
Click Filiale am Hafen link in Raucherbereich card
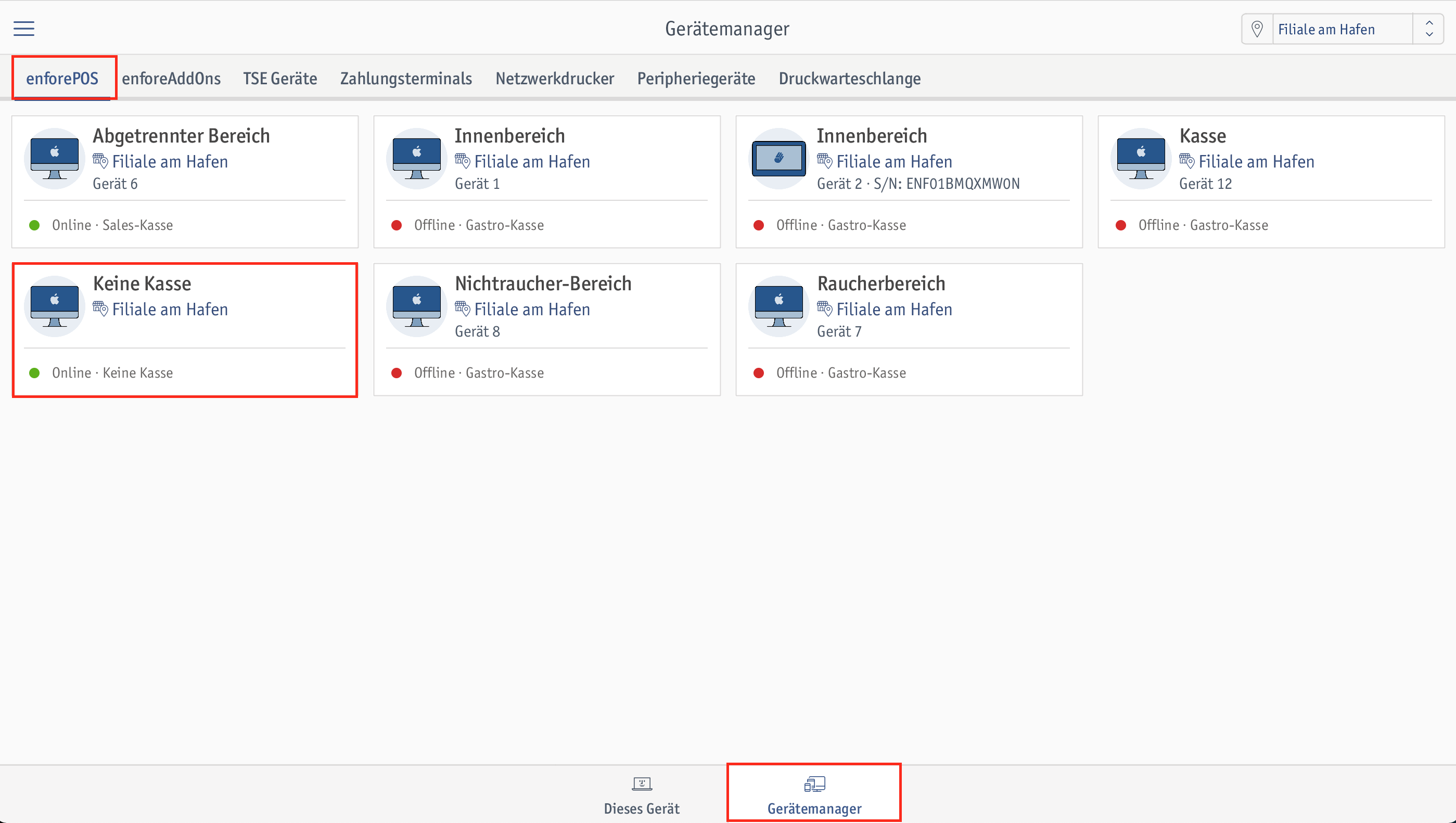click(x=894, y=309)
